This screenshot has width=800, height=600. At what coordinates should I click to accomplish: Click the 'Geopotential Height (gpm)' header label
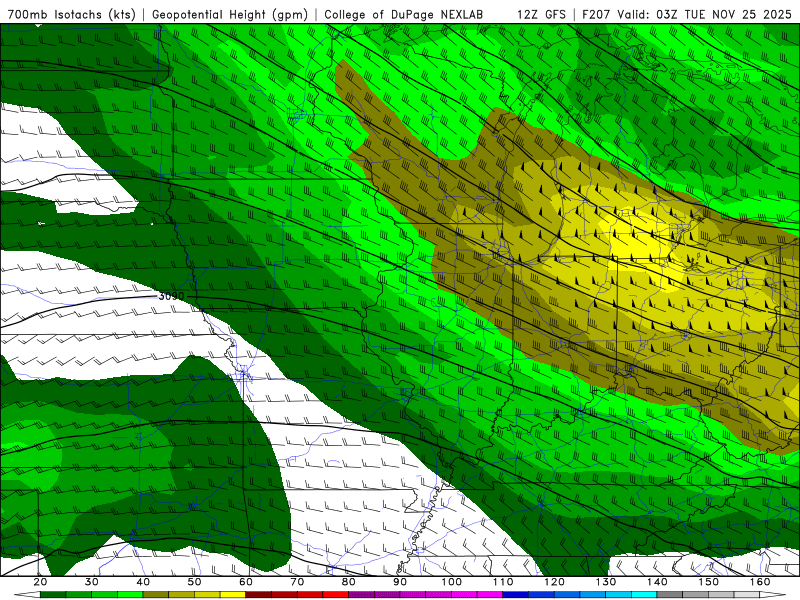pyautogui.click(x=230, y=14)
